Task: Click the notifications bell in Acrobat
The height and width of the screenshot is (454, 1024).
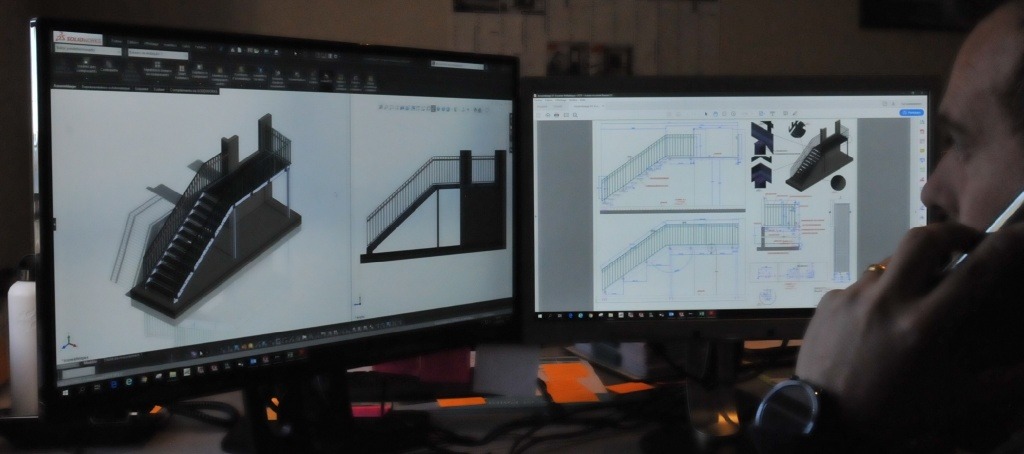Action: [893, 104]
